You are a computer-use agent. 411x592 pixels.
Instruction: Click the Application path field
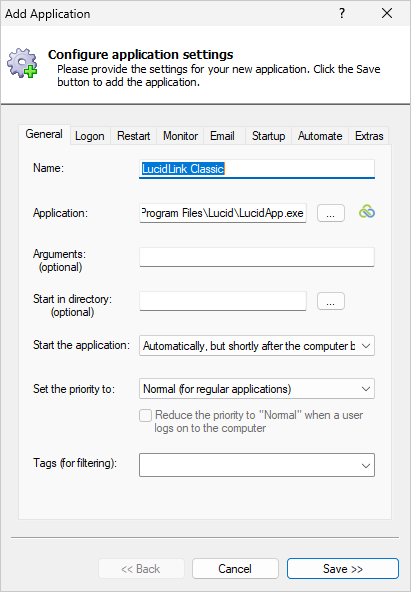point(223,213)
